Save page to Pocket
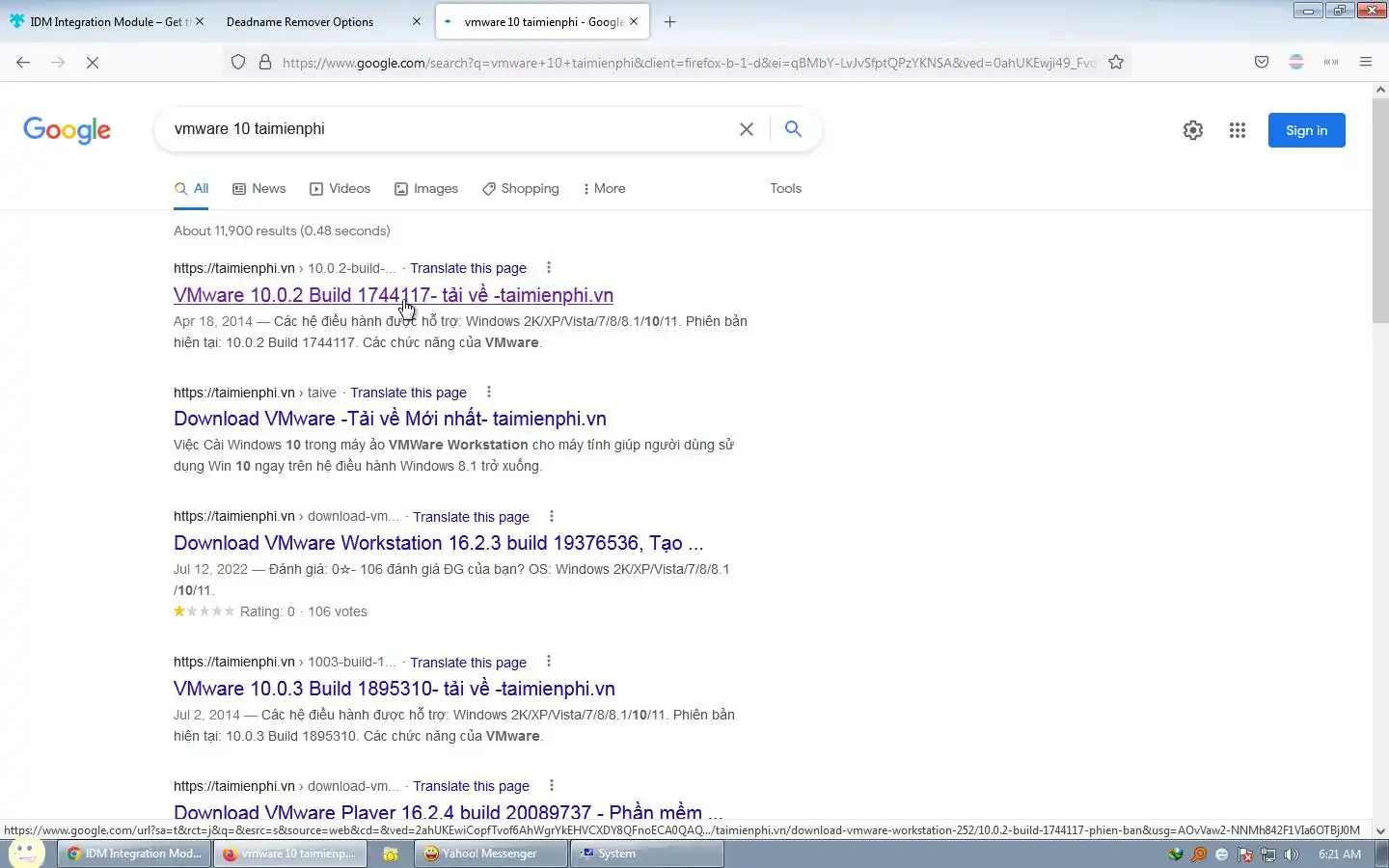Screen dimensions: 1389x868 (1262, 63)
